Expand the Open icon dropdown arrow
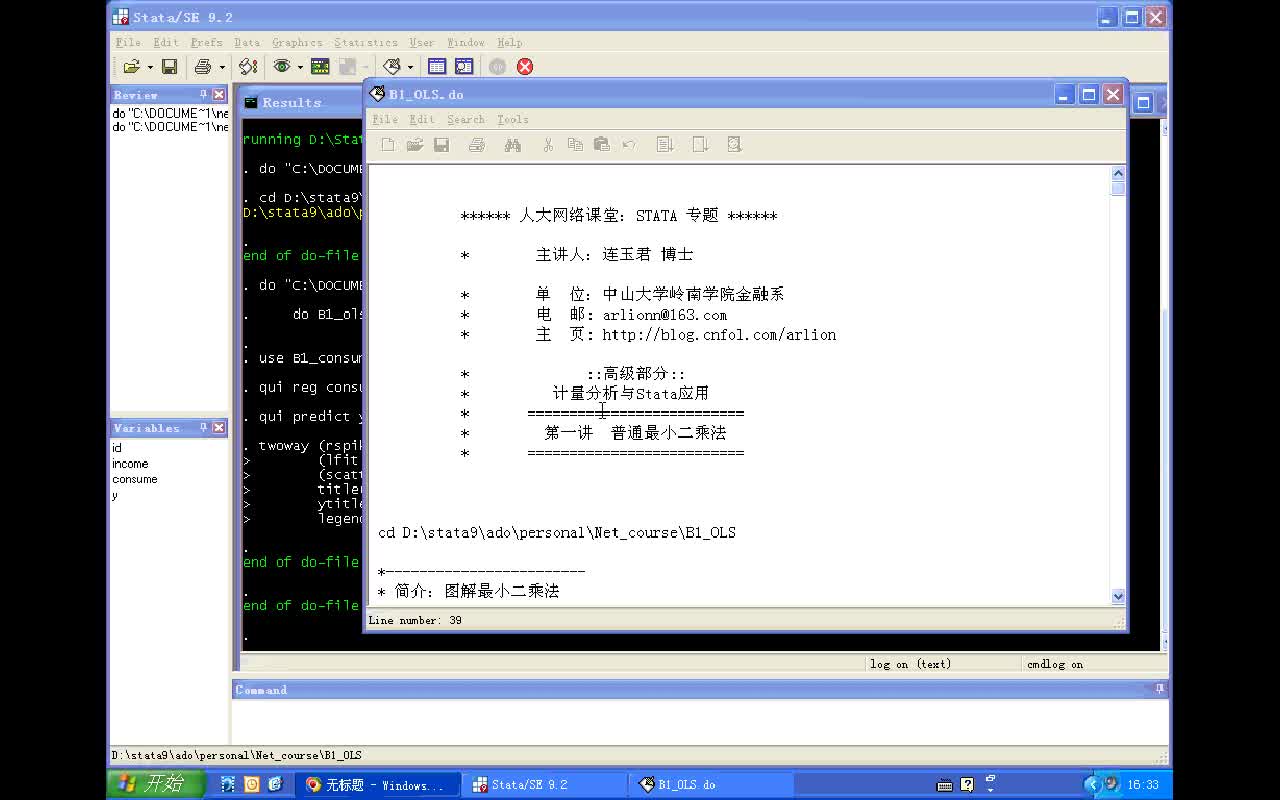Viewport: 1280px width, 800px height. tap(150, 68)
